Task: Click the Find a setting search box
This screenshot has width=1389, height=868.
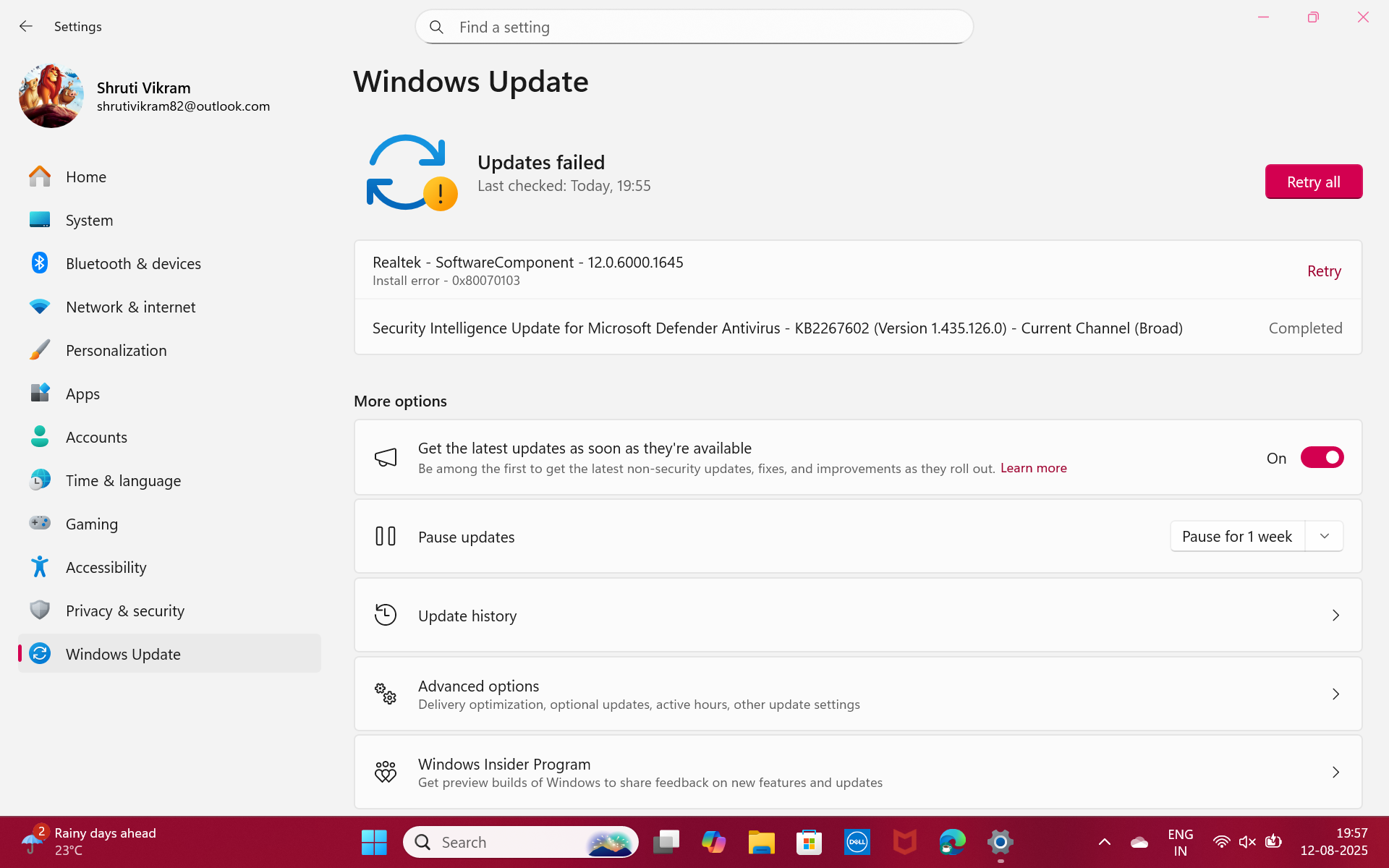Action: [694, 27]
